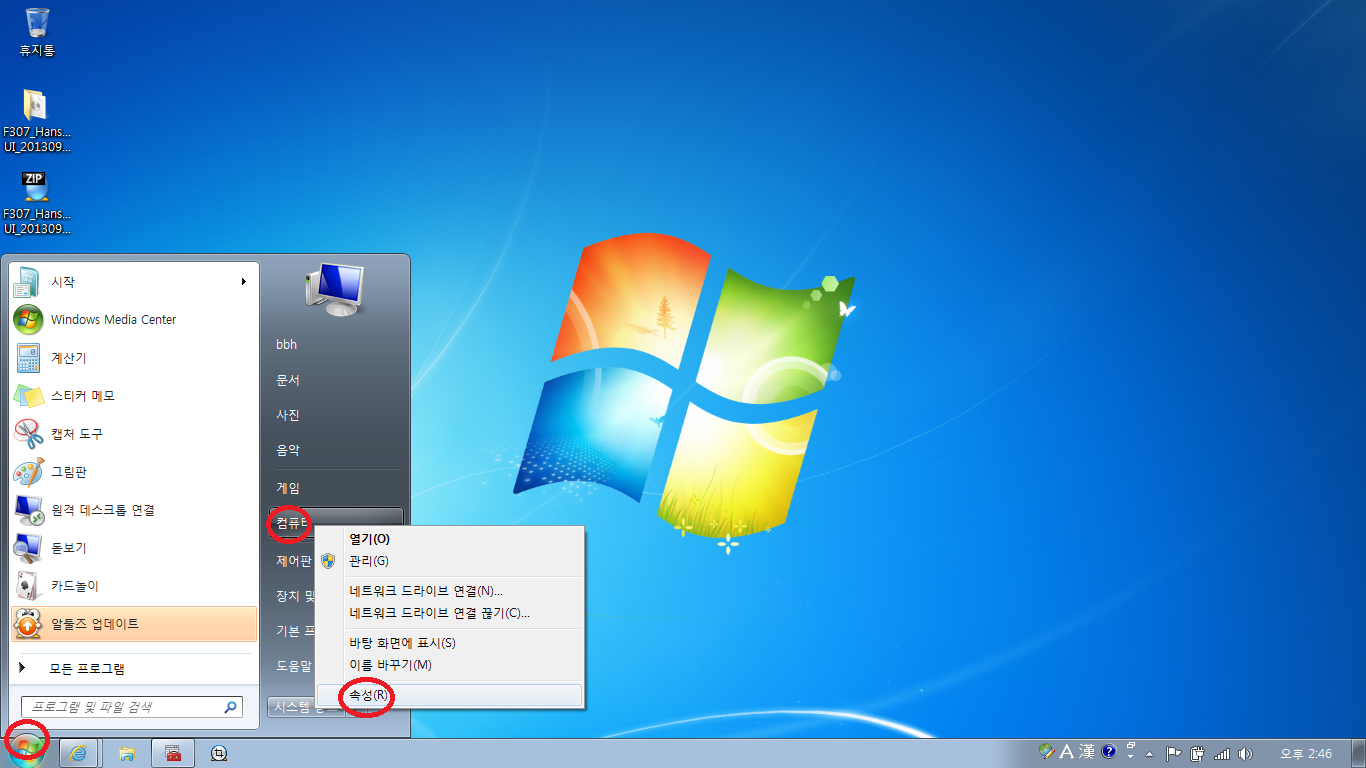Expand the 시작 submenu arrow
The height and width of the screenshot is (768, 1366).
point(243,282)
